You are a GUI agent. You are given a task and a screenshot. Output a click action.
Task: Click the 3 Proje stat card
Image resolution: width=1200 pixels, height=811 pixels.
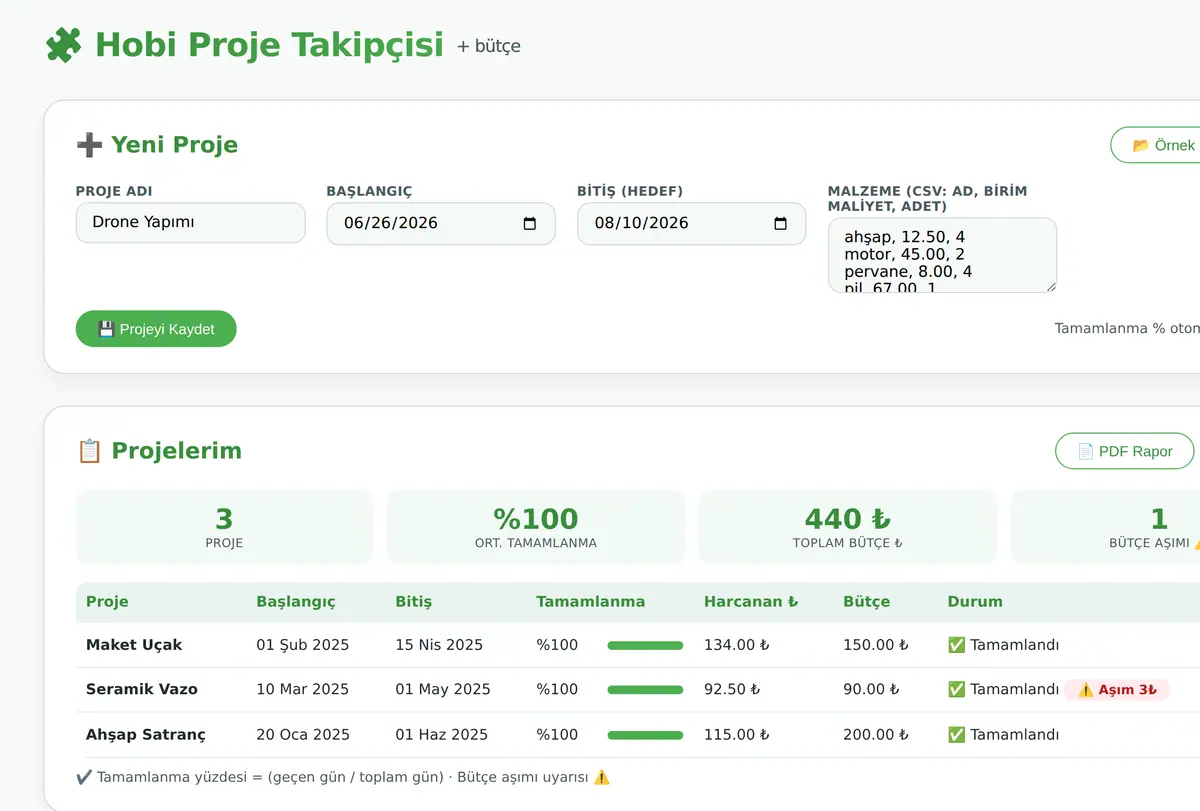(224, 527)
